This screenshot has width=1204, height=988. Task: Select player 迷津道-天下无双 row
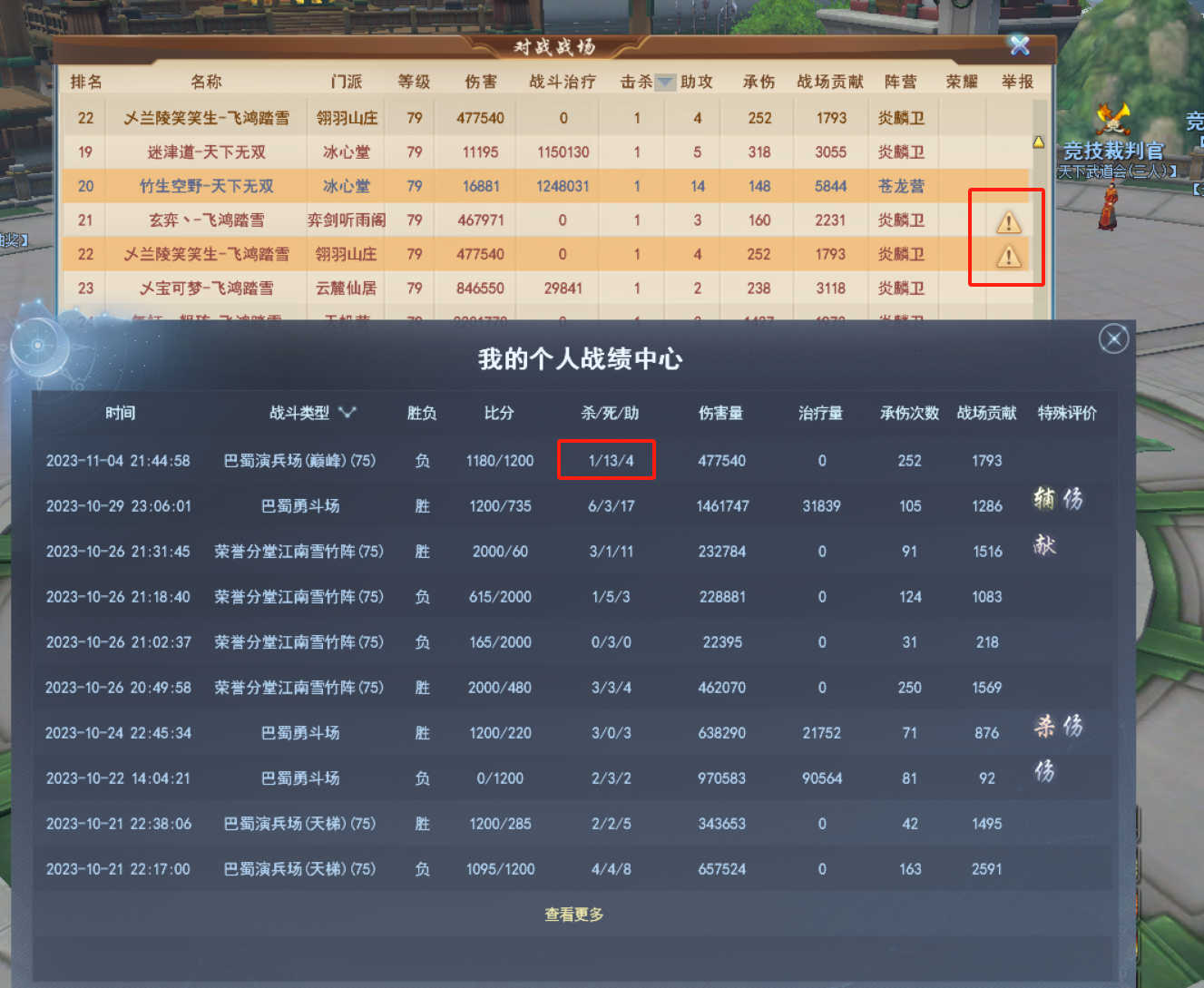[545, 152]
